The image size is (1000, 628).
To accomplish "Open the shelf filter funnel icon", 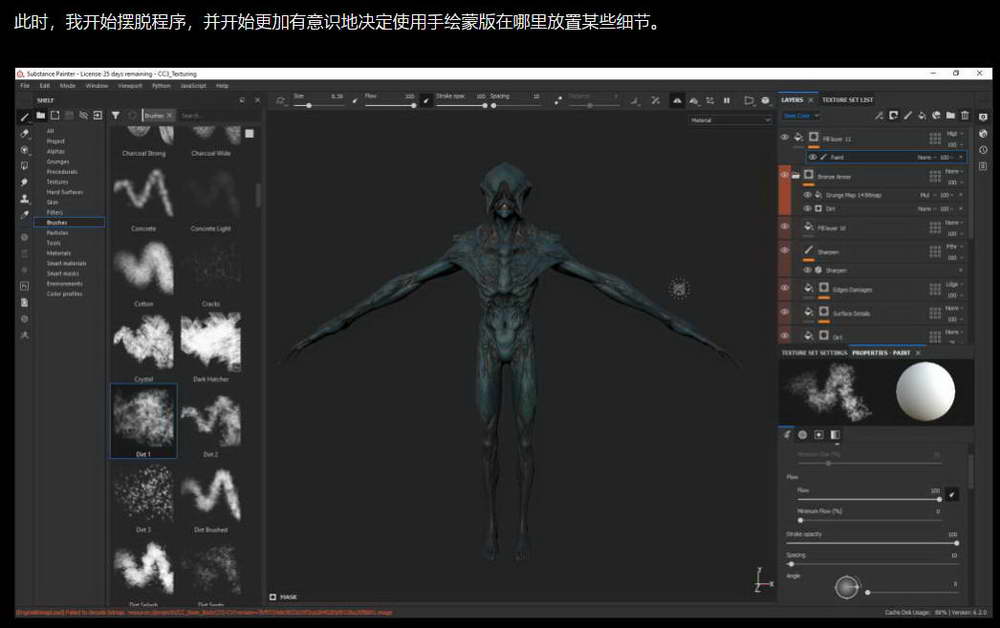I will pos(115,115).
